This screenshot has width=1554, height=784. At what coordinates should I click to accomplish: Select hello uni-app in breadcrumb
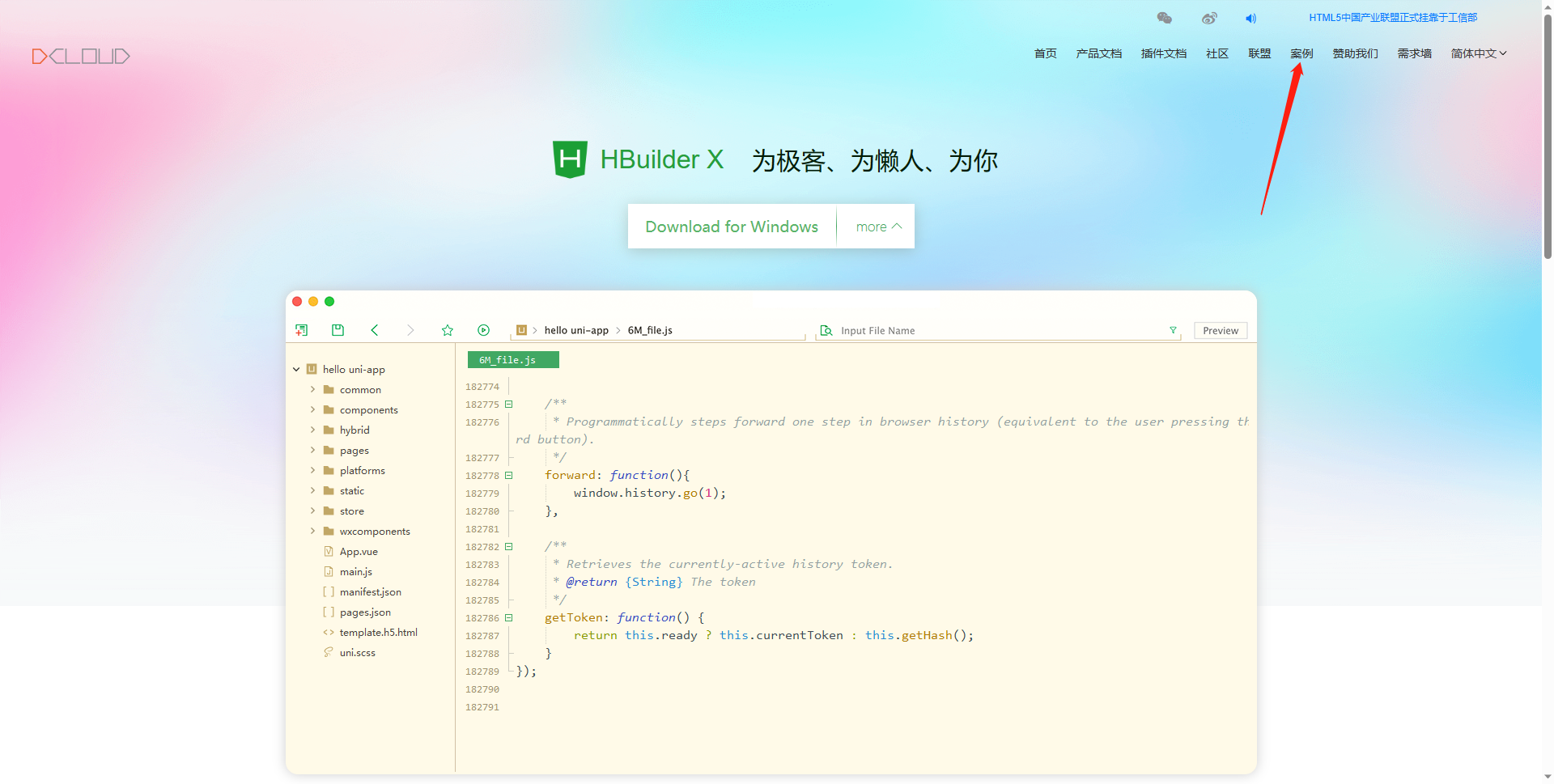[x=576, y=330]
